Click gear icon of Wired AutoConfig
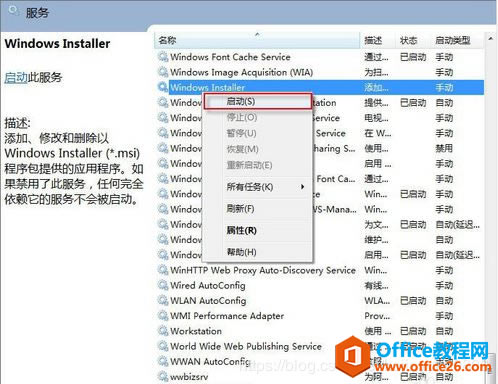Image resolution: width=498 pixels, height=384 pixels. [163, 285]
